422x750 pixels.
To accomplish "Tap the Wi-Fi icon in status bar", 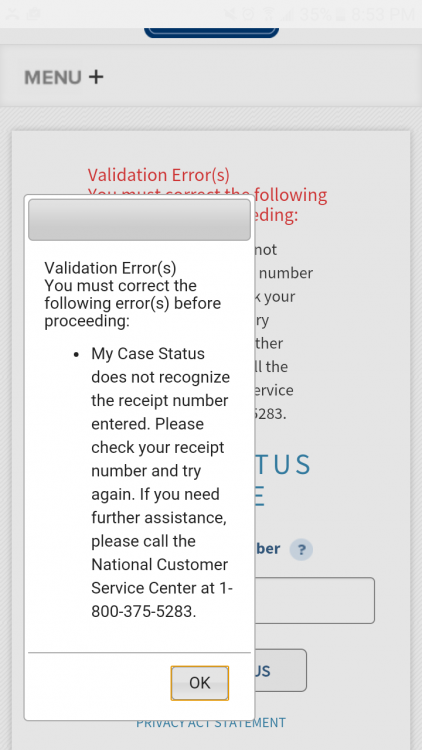I will (269, 14).
